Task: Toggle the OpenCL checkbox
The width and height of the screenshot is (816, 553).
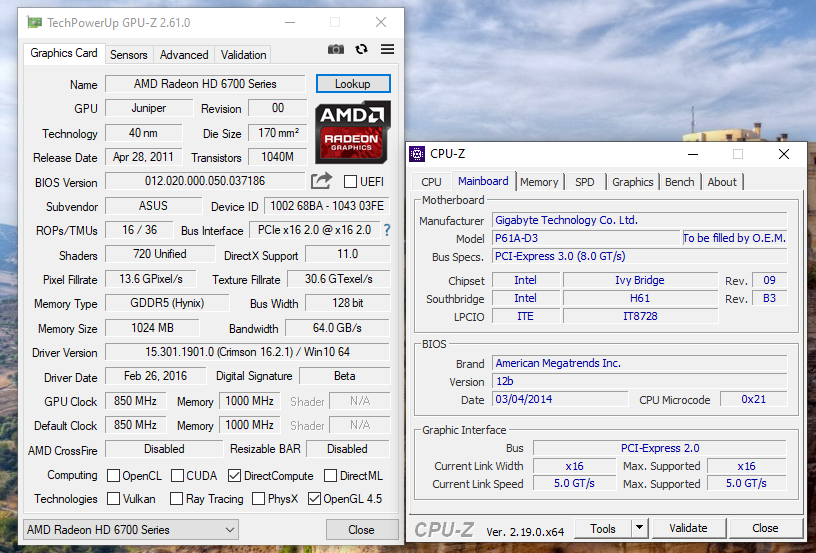Action: pyautogui.click(x=113, y=475)
